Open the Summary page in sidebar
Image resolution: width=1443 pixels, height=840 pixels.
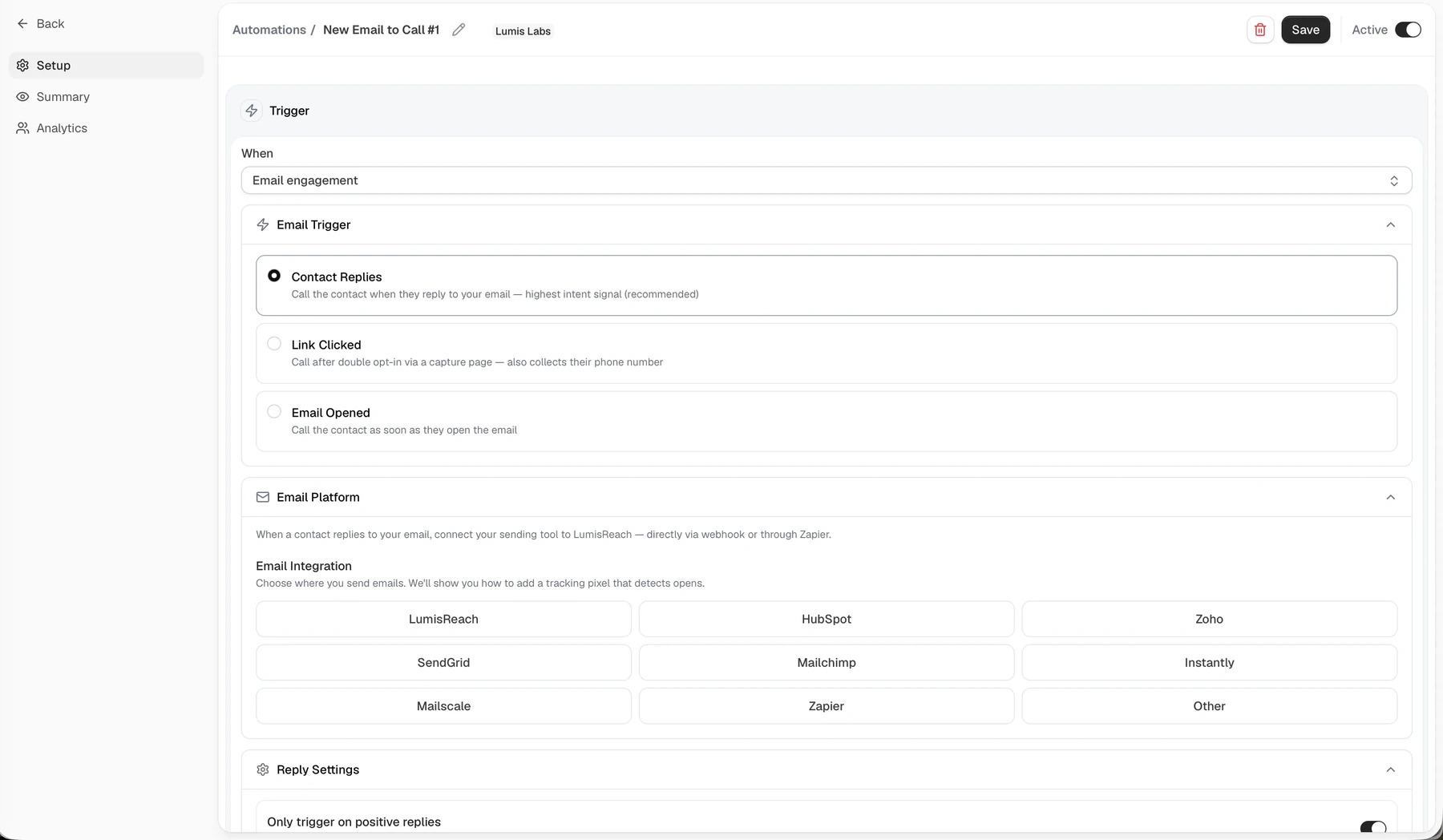point(107,97)
